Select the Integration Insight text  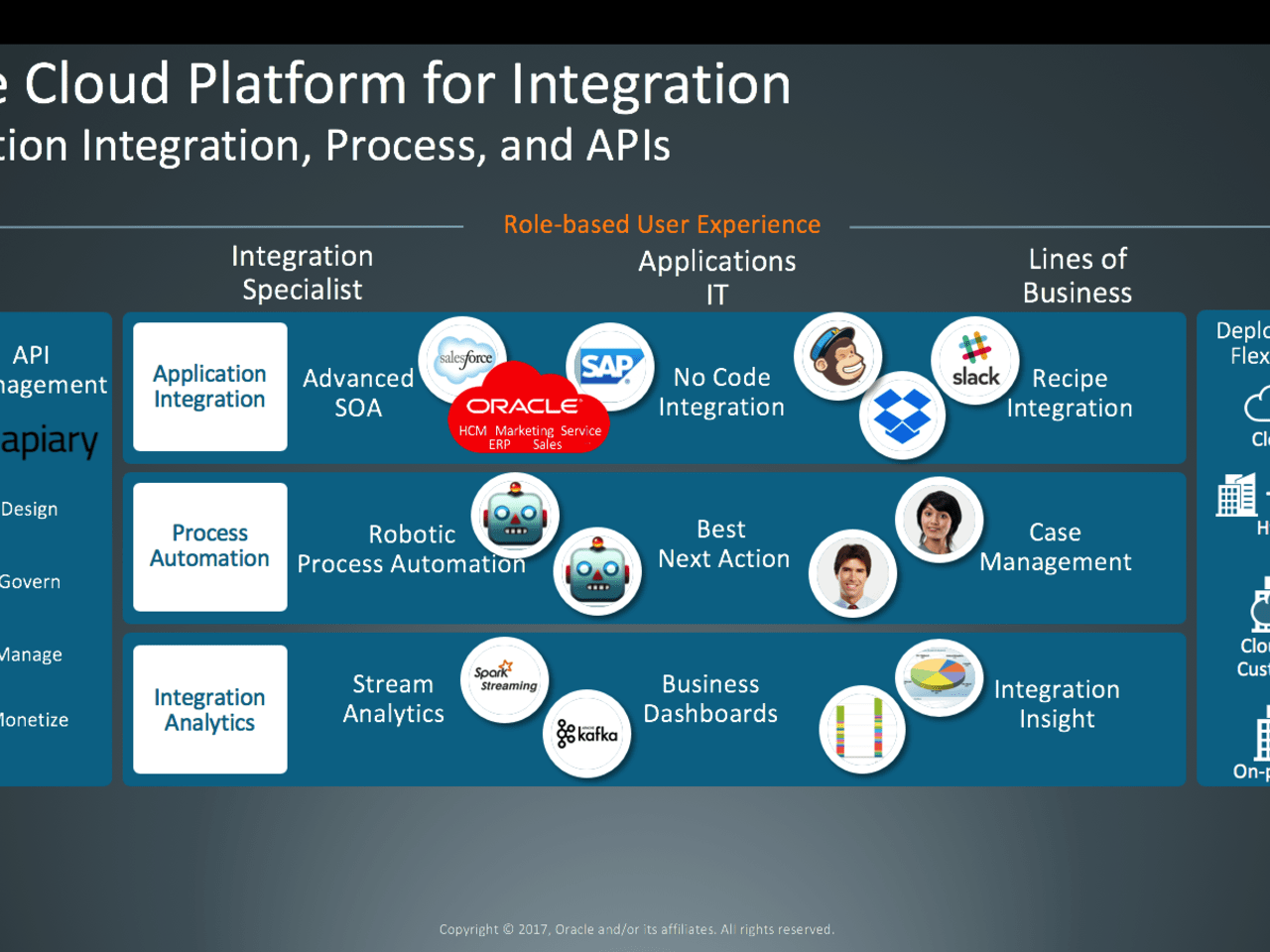coord(1057,704)
